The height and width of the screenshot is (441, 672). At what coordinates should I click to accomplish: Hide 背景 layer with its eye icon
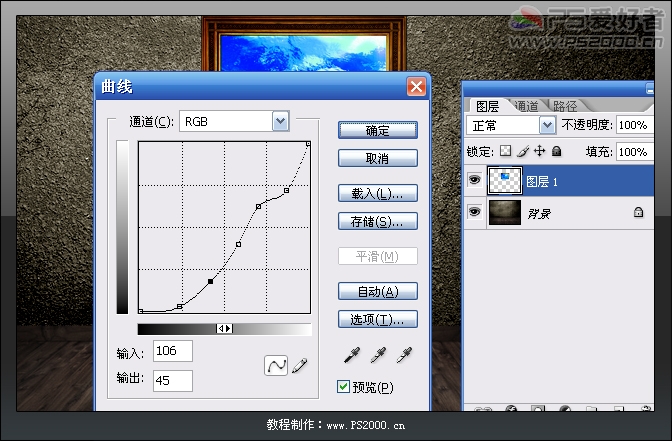(x=474, y=212)
